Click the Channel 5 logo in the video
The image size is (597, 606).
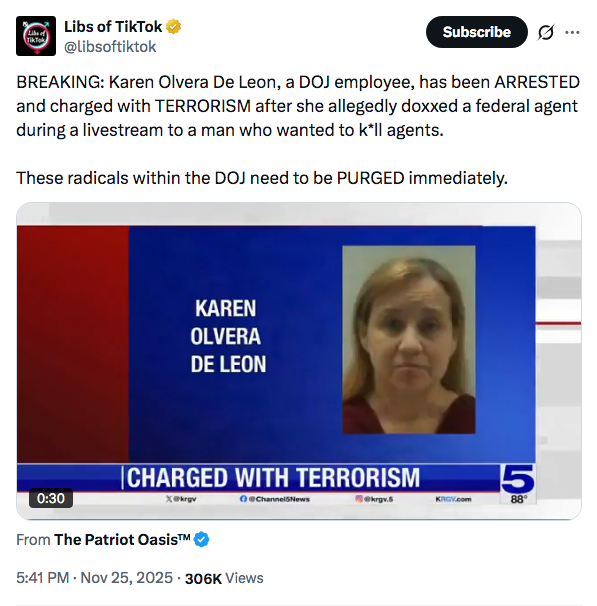[x=518, y=479]
